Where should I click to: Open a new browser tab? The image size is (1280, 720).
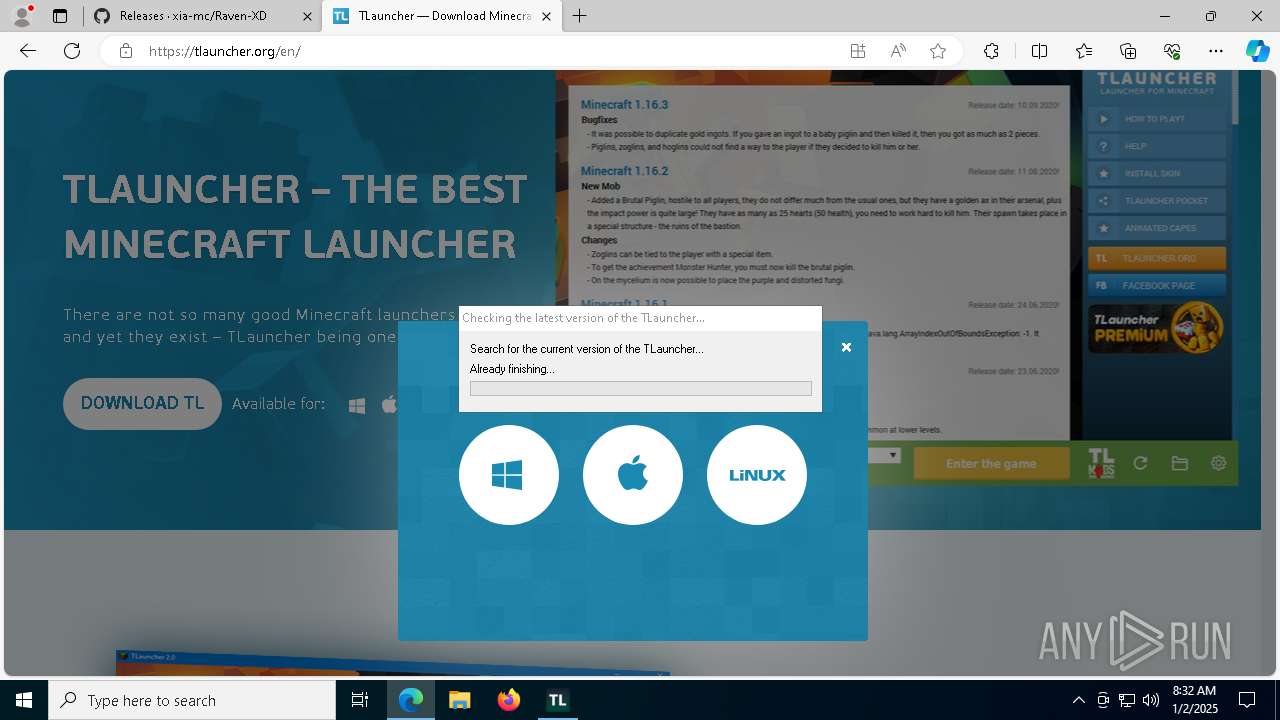pos(580,16)
